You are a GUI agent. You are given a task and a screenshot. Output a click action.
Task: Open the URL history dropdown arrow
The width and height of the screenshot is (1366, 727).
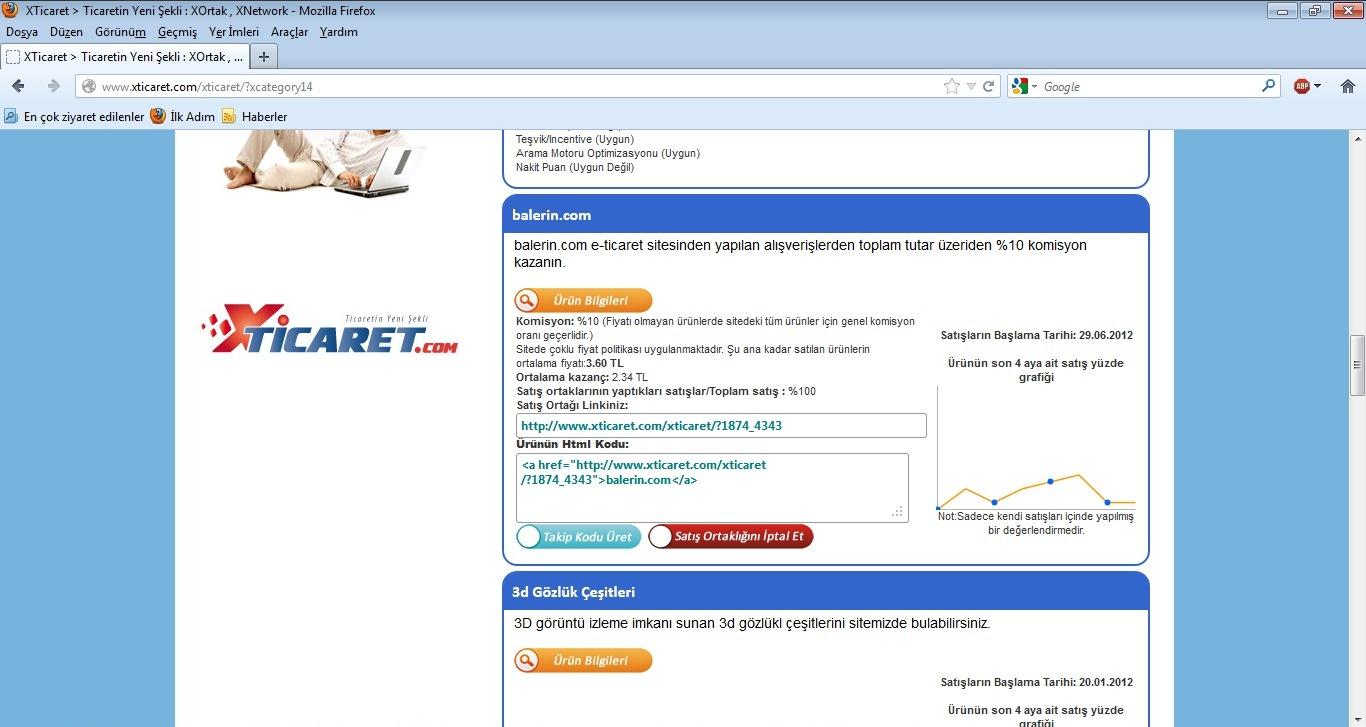(x=971, y=87)
